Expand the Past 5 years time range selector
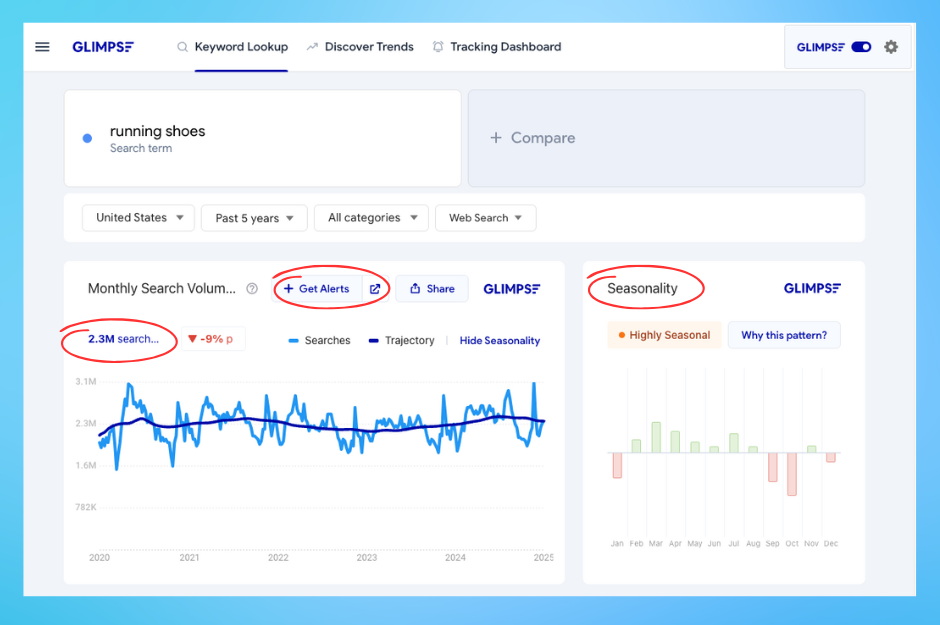The width and height of the screenshot is (940, 625). tap(253, 217)
